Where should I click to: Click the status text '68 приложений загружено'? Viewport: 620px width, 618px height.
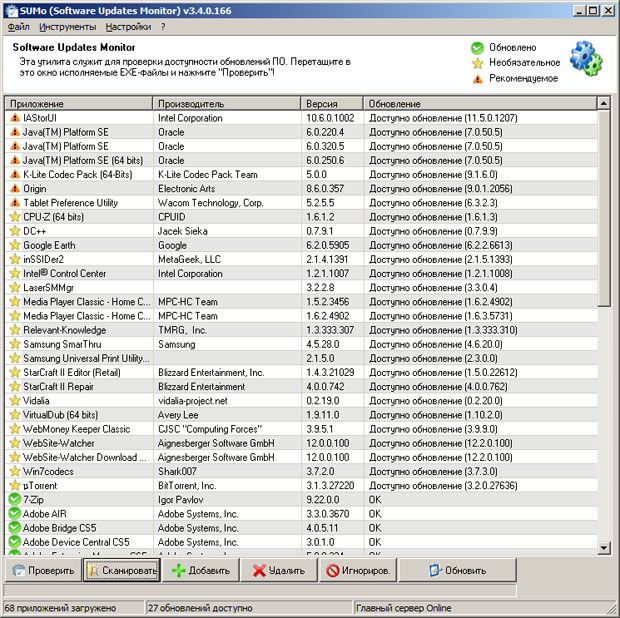(60, 608)
